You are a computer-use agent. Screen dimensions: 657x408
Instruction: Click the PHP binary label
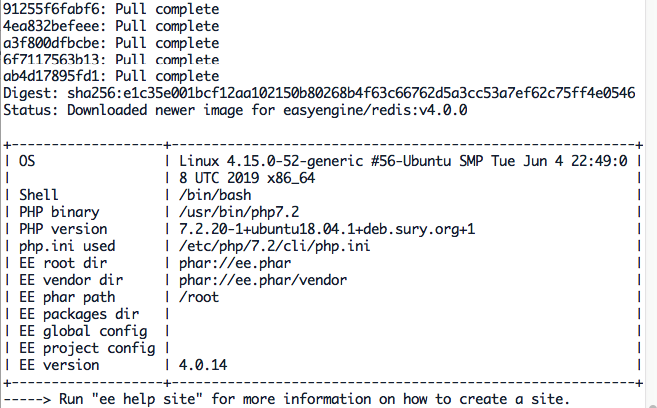(59, 211)
